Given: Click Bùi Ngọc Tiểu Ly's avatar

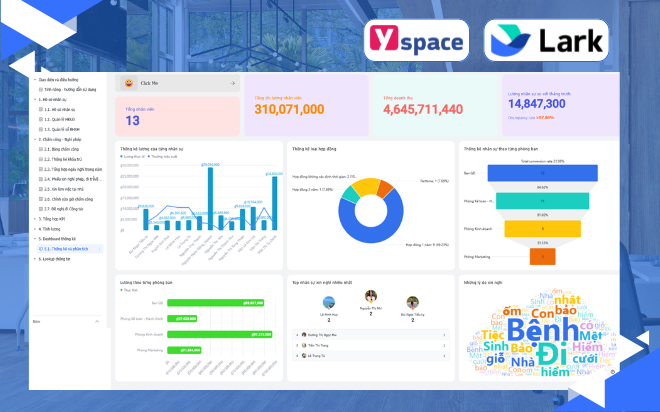Looking at the screenshot, I should point(412,303).
